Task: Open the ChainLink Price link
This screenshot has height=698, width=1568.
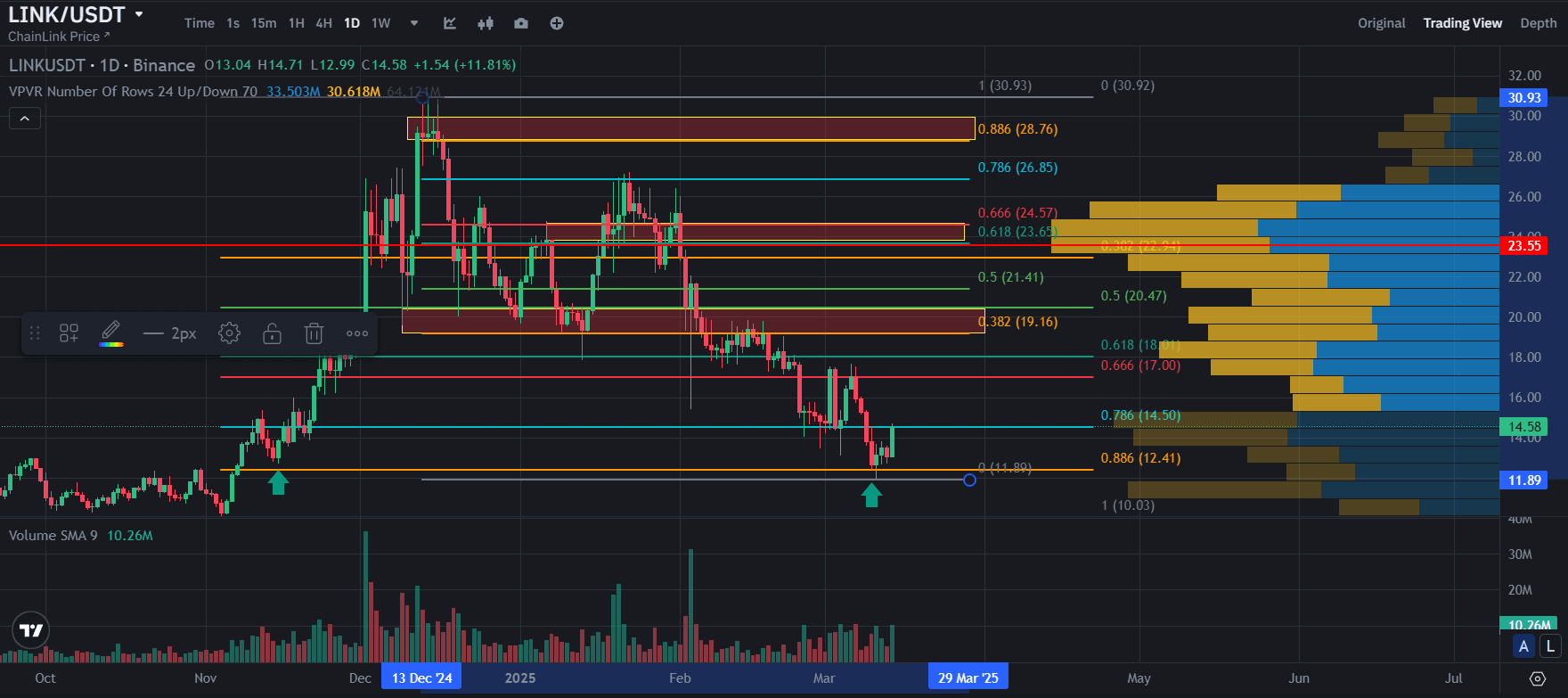Action: point(59,37)
